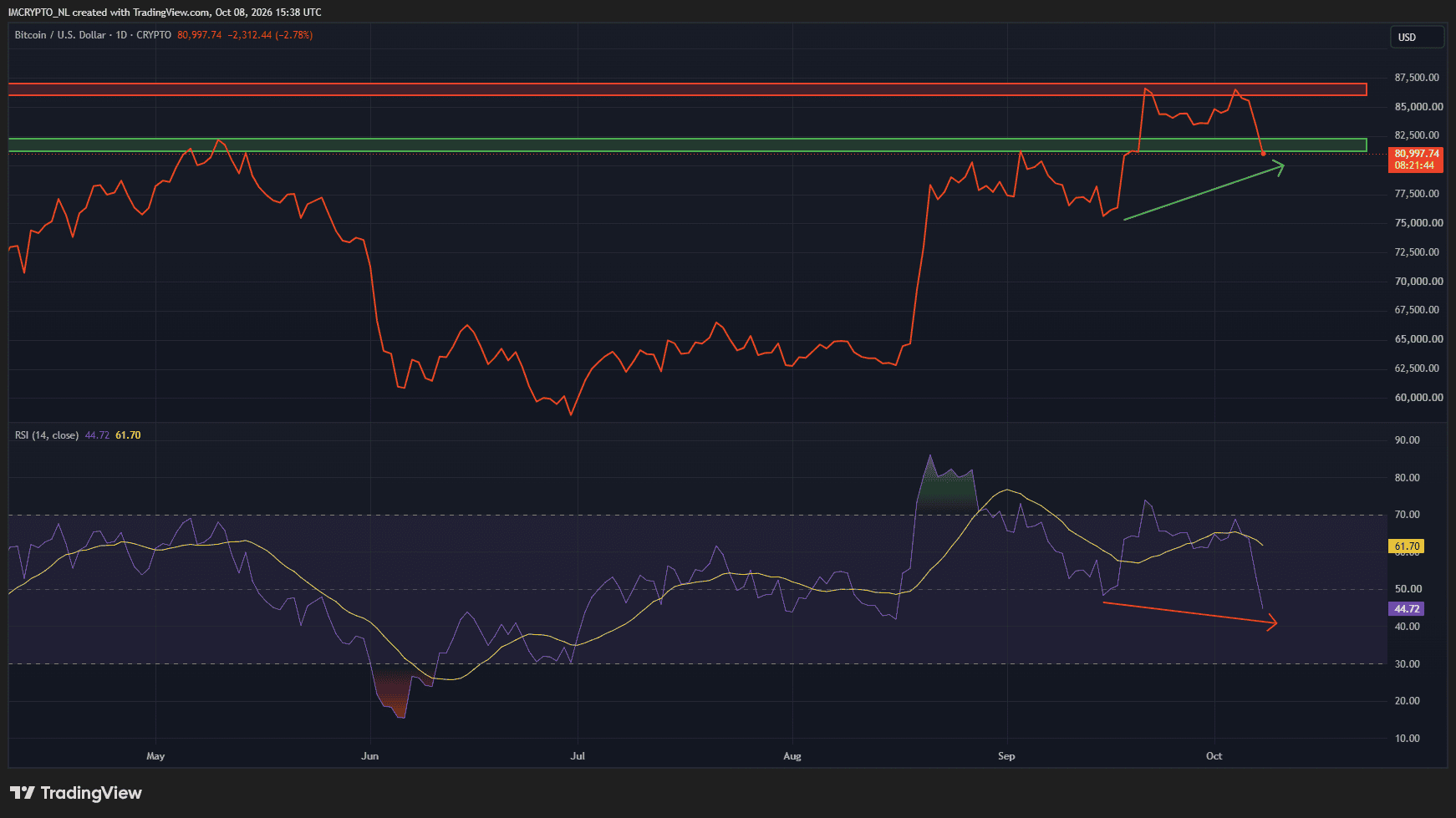
Task: Click the RSI average value 61.70 in the legend
Action: tap(128, 435)
